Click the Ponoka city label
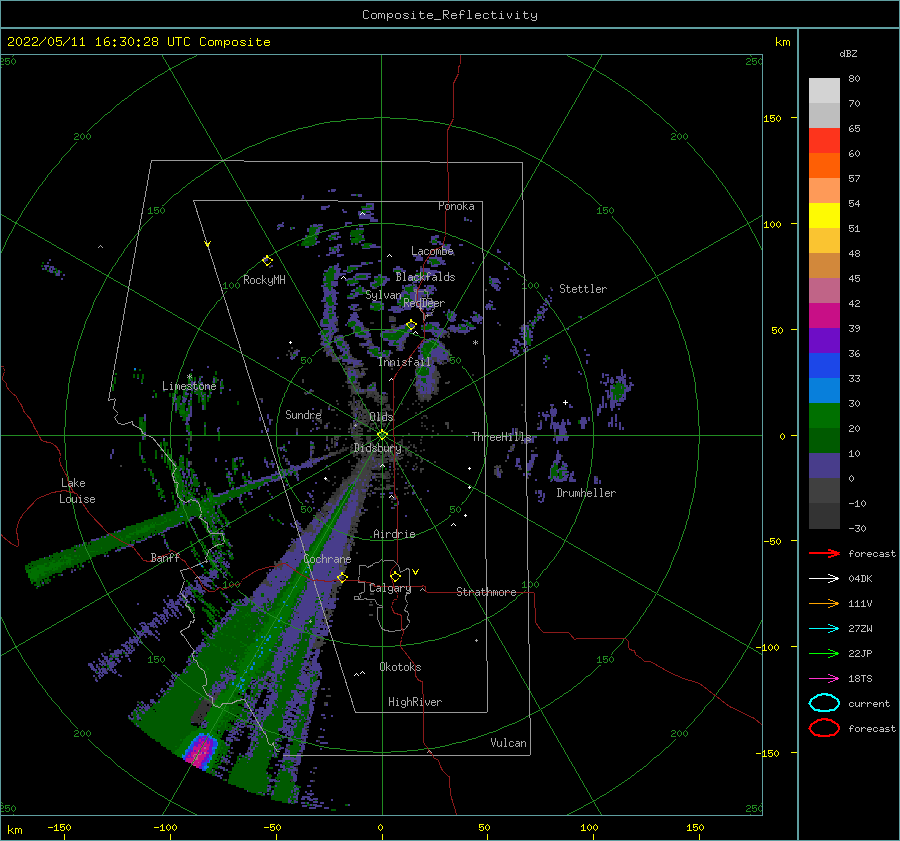 pyautogui.click(x=456, y=206)
